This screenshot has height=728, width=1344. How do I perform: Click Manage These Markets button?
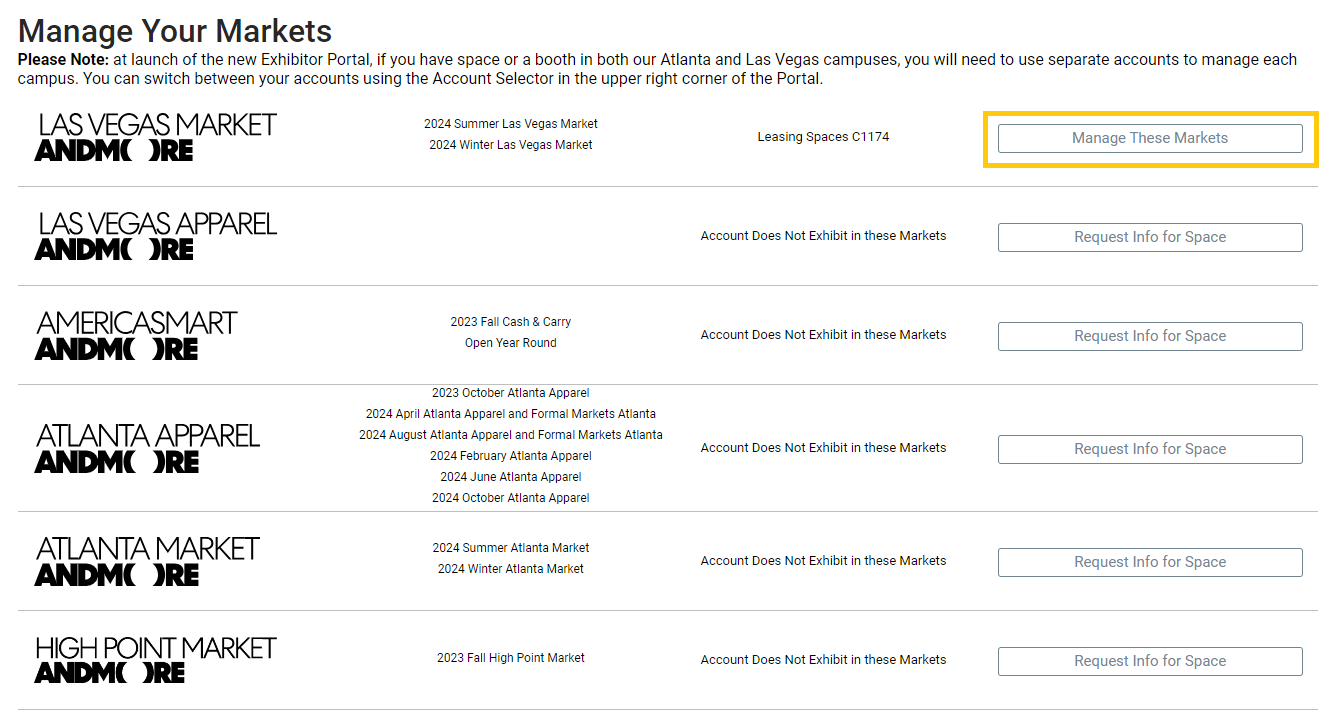pos(1150,138)
